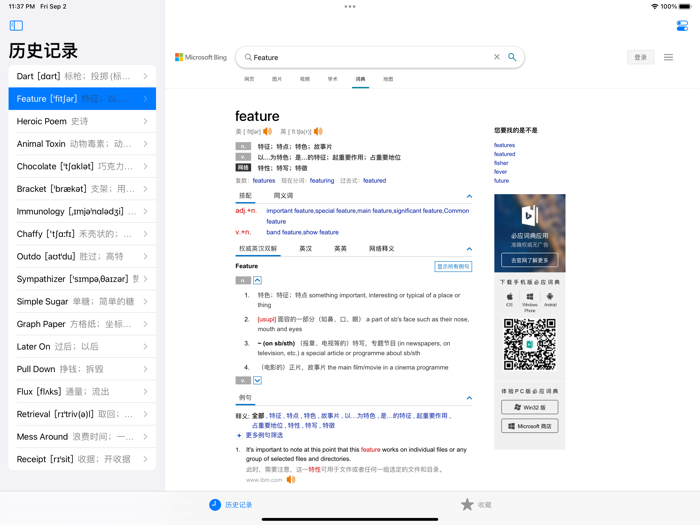Click the Wi-Fi icon in status bar
Image resolution: width=700 pixels, height=525 pixels.
(x=654, y=6)
